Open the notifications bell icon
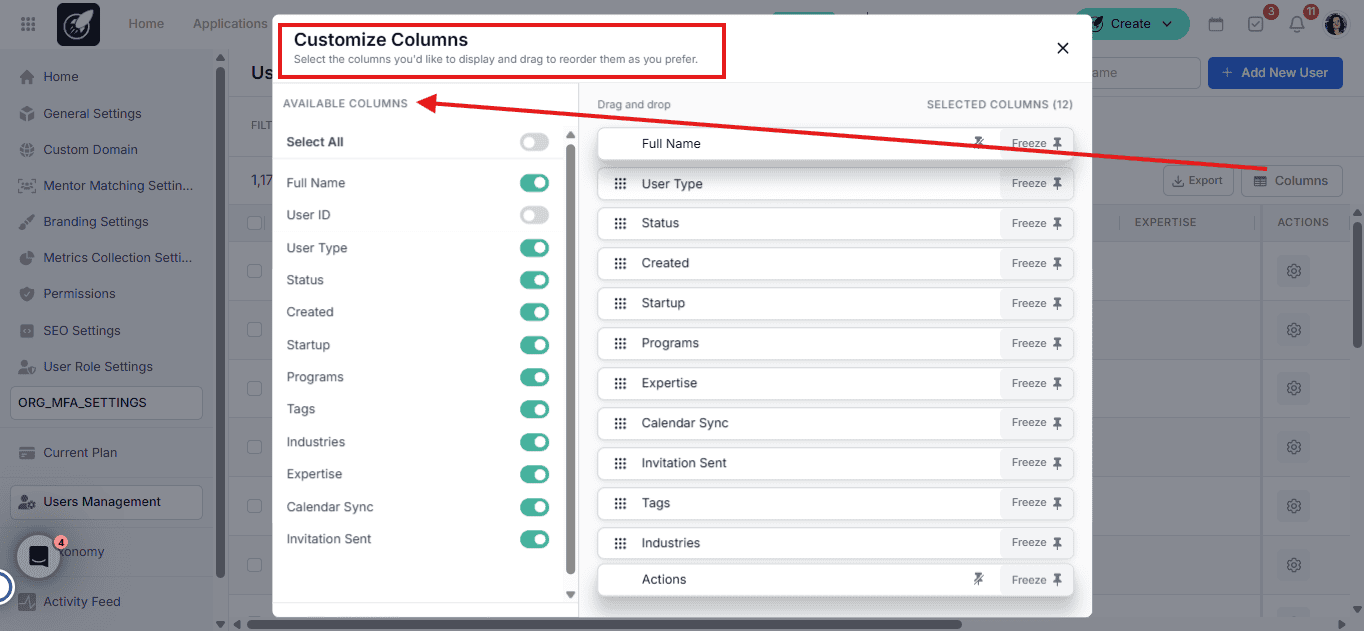Image resolution: width=1364 pixels, height=631 pixels. pos(1297,24)
